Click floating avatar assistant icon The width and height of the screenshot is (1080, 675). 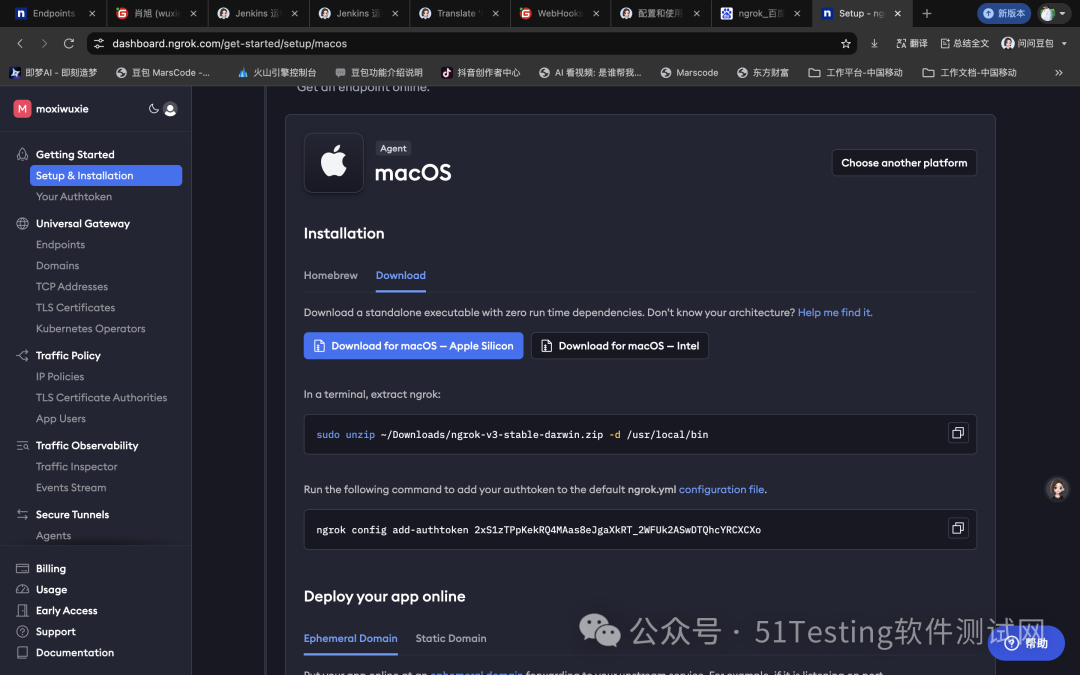point(1057,488)
